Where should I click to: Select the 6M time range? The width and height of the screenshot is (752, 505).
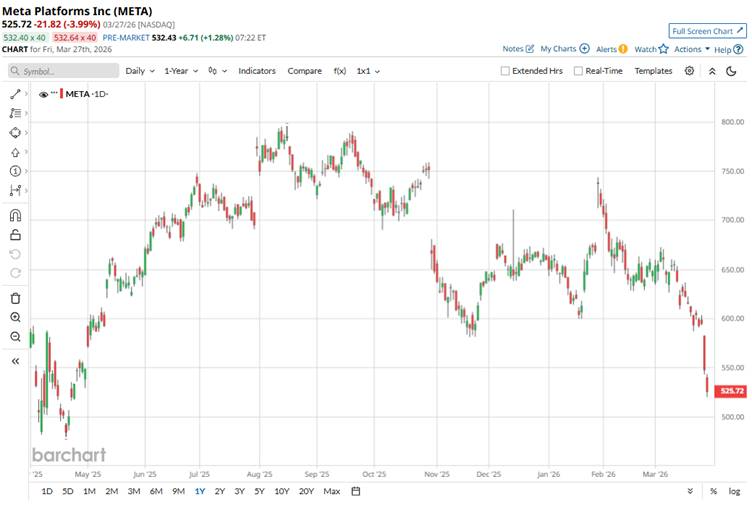[x=156, y=491]
